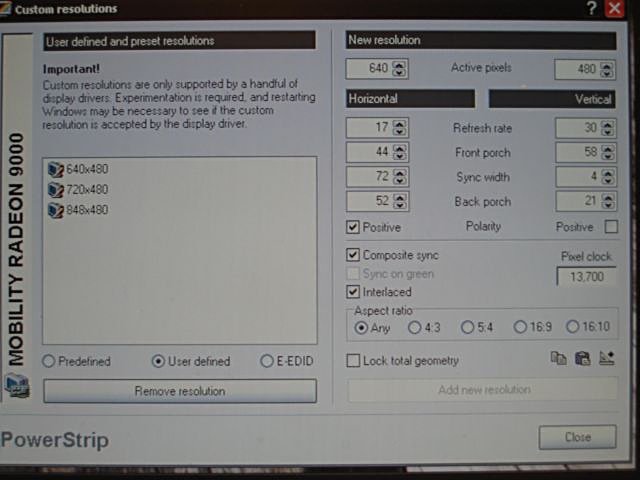Choose the 16:9 aspect ratio
The height and width of the screenshot is (480, 640).
pos(520,327)
